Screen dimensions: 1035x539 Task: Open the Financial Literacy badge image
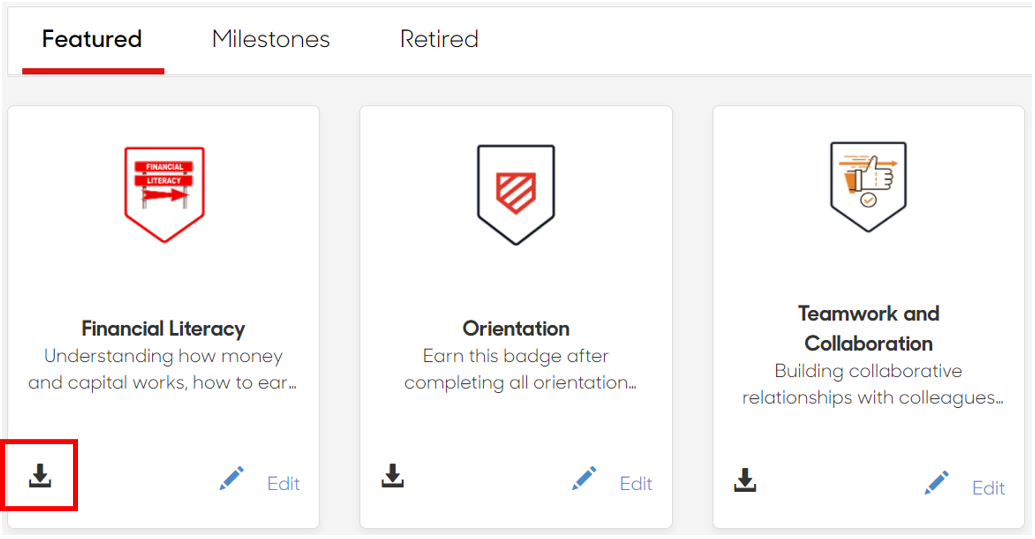point(164,195)
